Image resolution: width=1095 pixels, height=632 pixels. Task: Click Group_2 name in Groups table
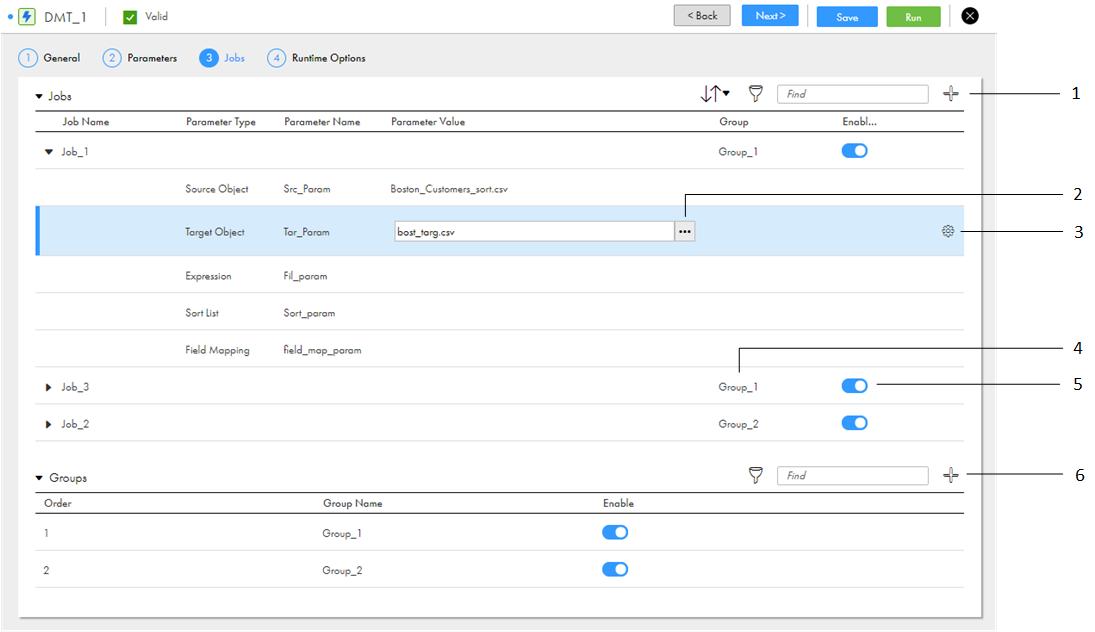point(341,571)
